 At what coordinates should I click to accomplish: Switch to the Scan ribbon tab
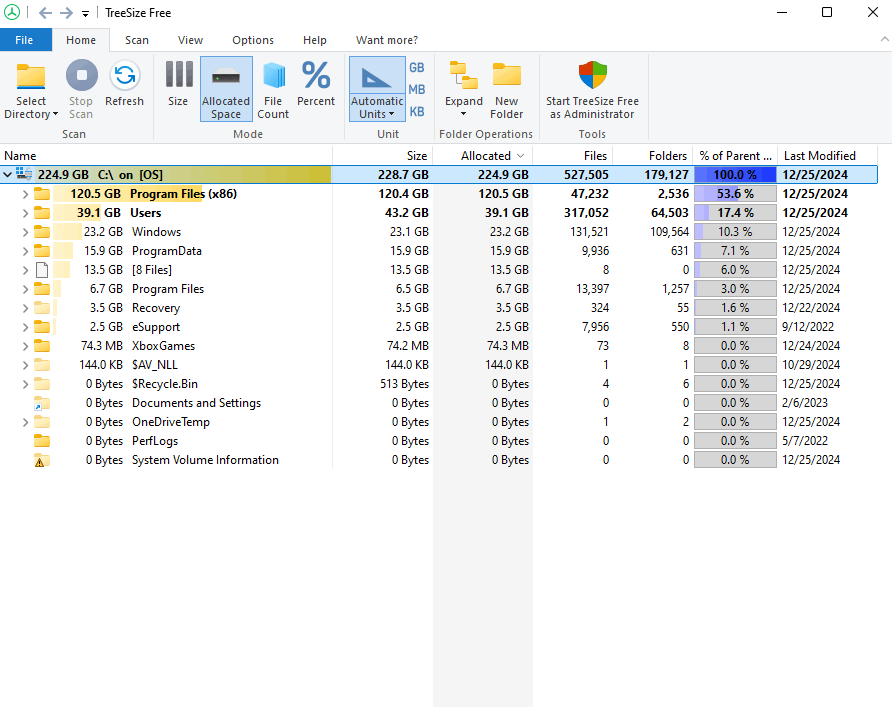(137, 40)
